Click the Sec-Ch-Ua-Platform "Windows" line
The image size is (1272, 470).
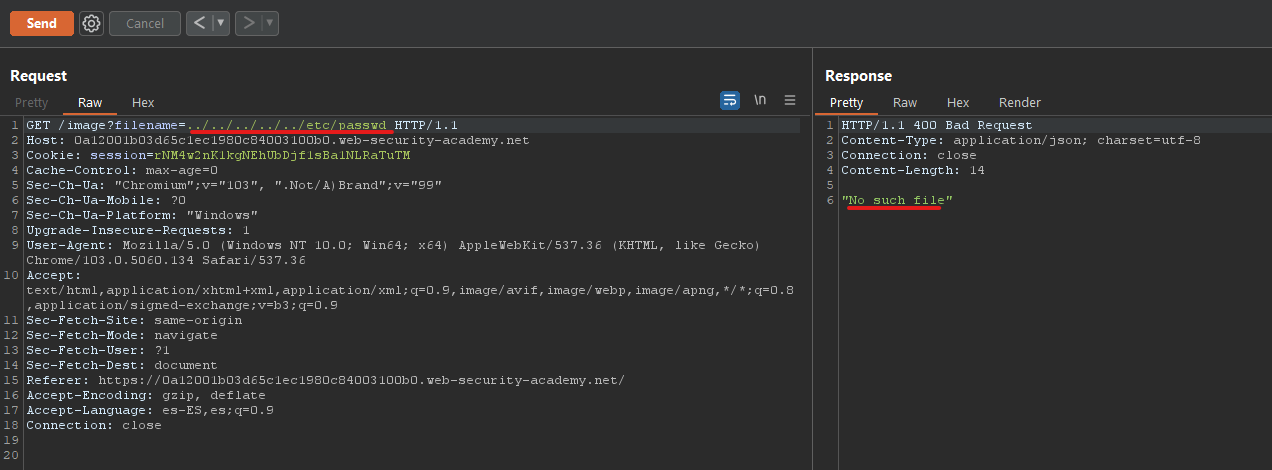142,215
